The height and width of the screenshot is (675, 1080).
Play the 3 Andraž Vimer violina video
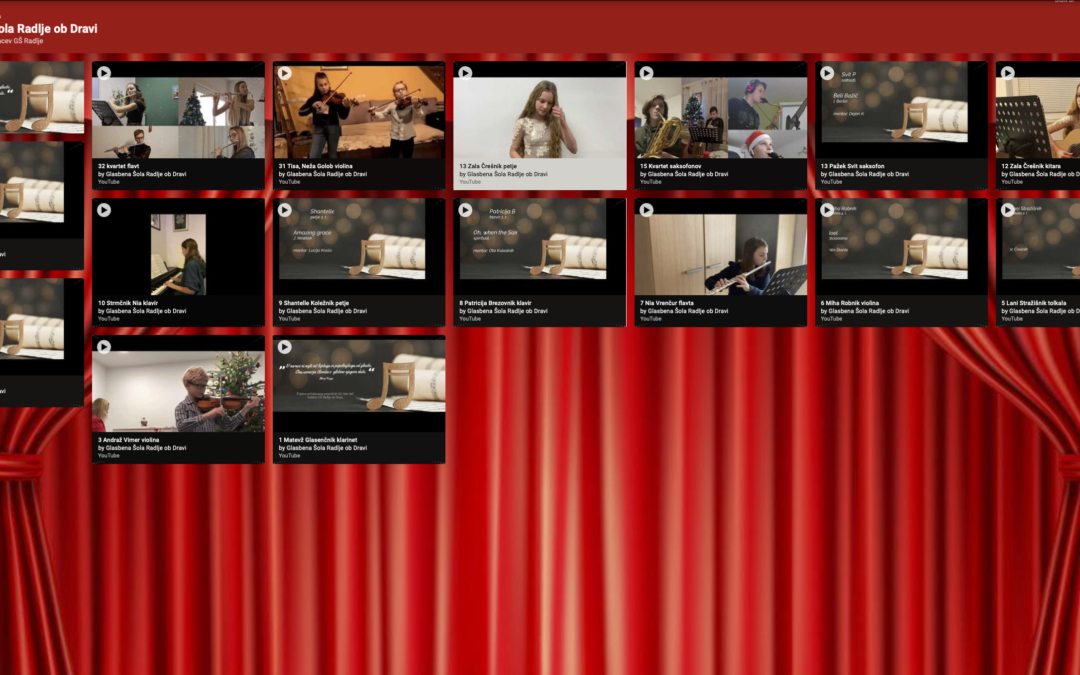[x=104, y=347]
